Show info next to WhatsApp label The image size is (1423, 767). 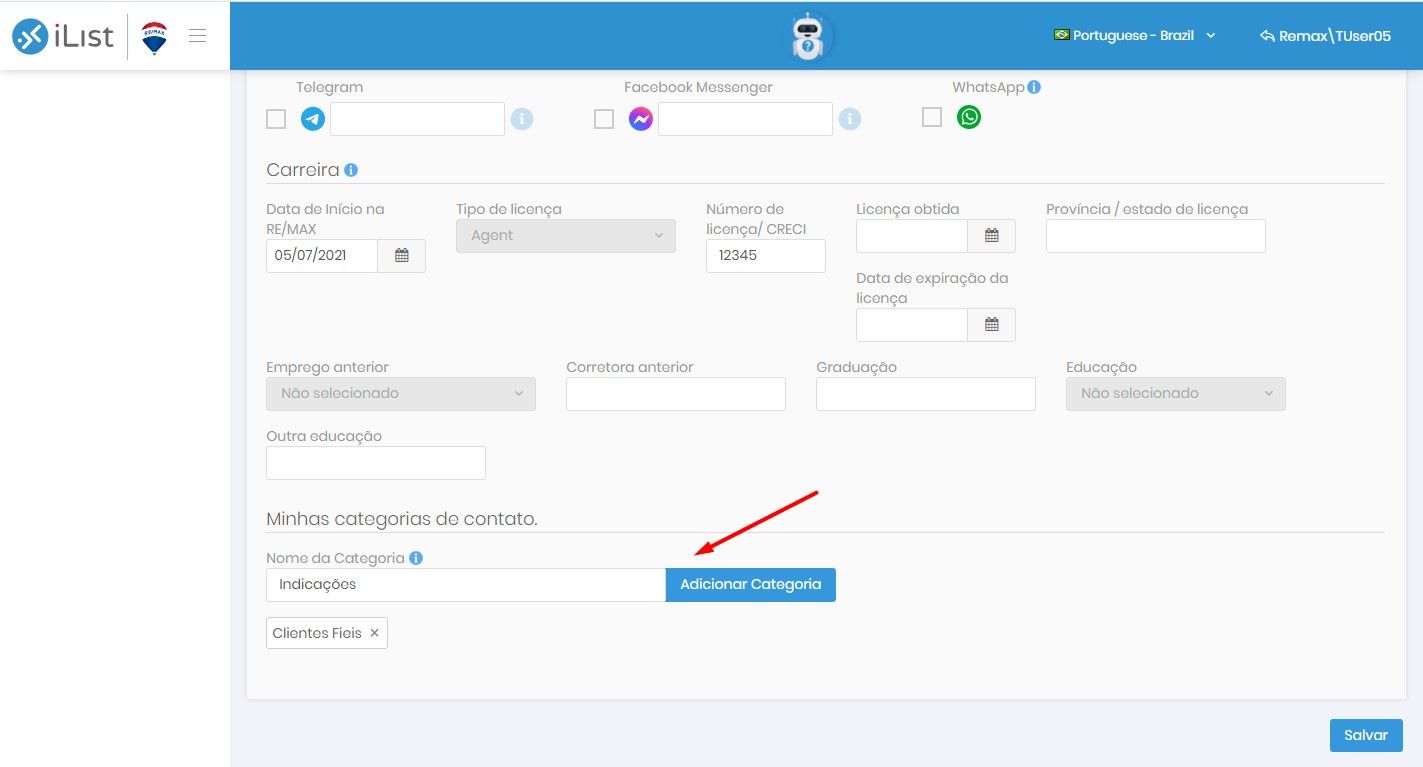click(x=1034, y=87)
